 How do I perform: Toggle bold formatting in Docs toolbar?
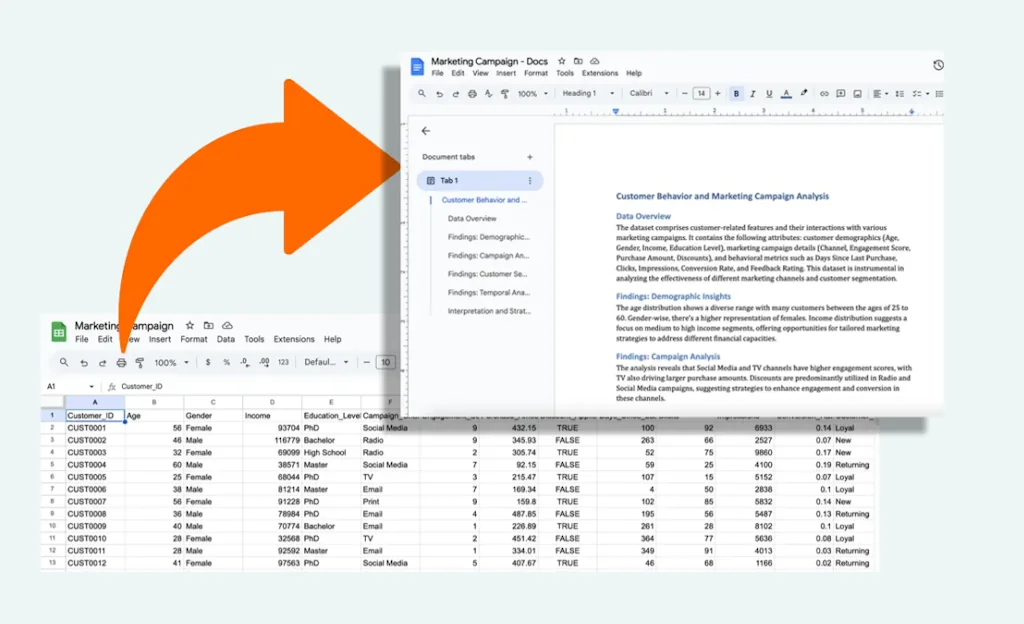tap(737, 93)
